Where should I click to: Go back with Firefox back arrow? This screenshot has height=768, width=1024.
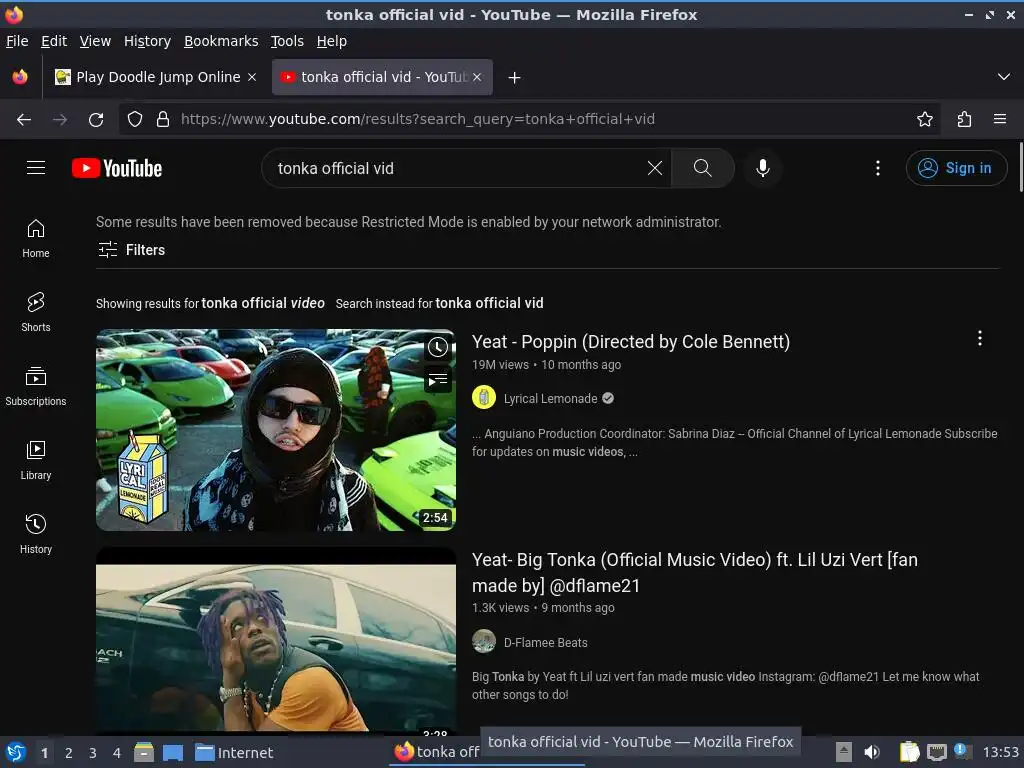24,119
